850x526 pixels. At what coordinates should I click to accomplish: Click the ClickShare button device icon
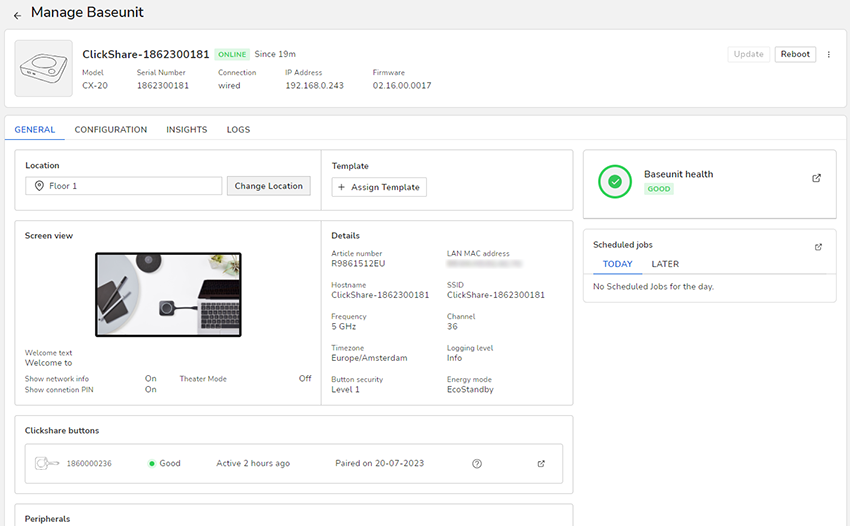pyautogui.click(x=47, y=463)
